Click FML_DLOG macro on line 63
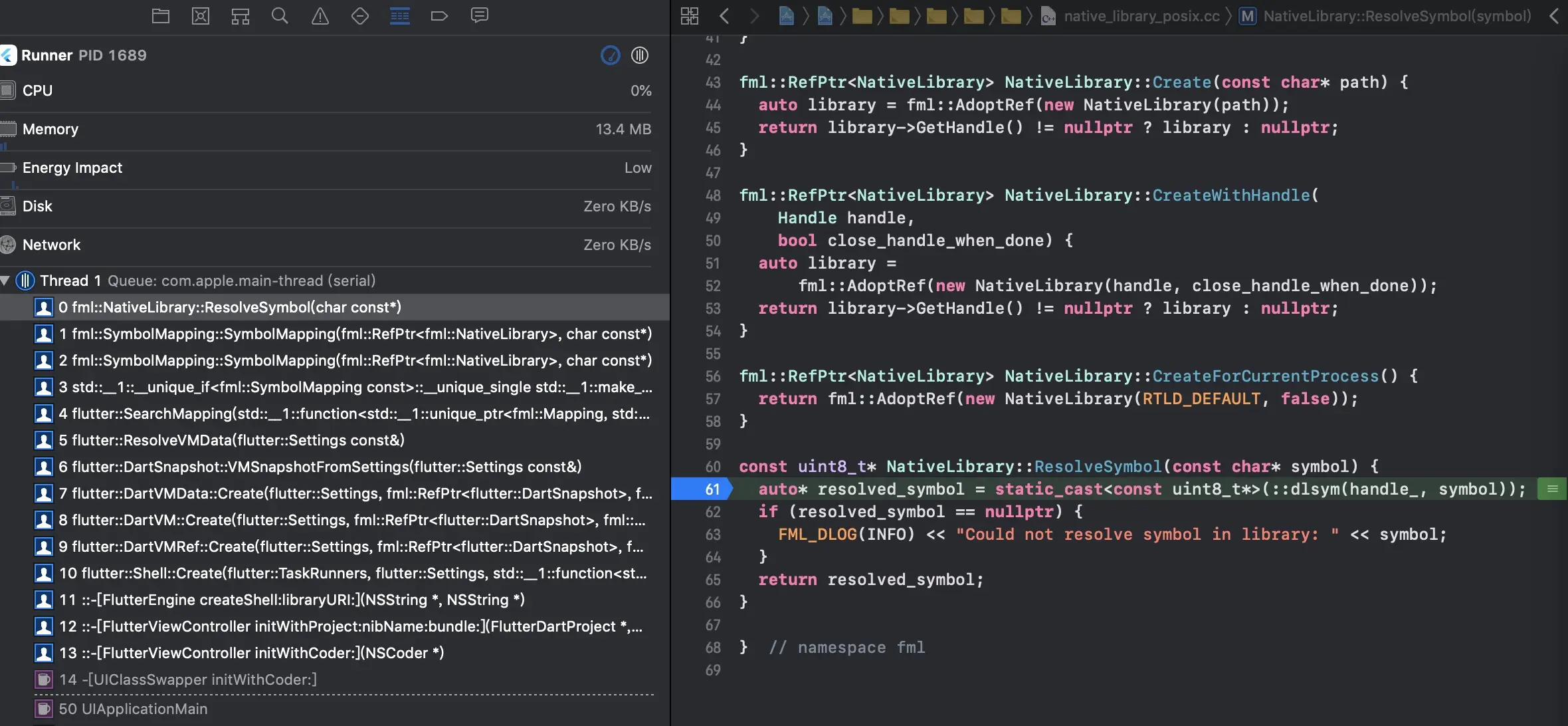Viewport: 1568px width, 726px height. (x=817, y=535)
